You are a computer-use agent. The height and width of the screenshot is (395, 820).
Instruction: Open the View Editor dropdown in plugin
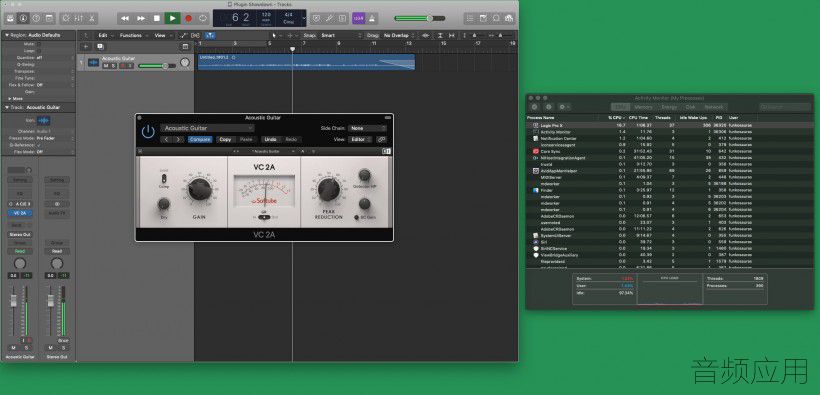361,140
